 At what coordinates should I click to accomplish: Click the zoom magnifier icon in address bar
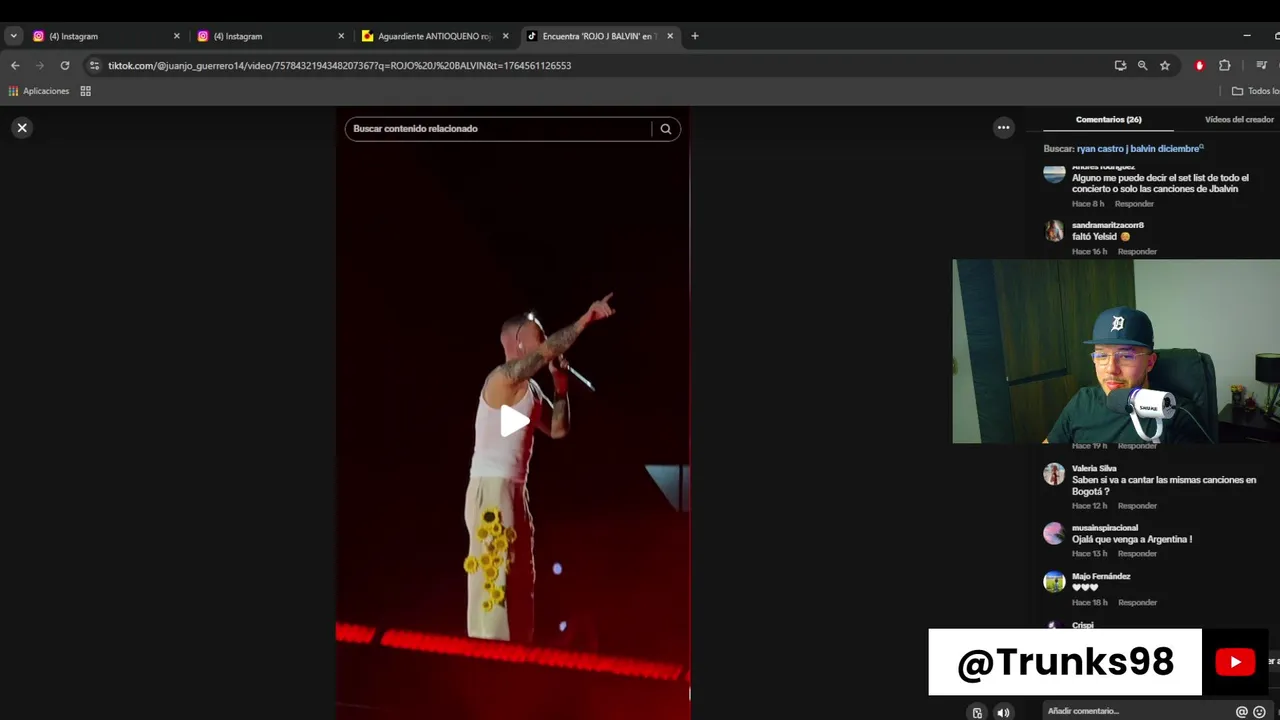pos(1142,65)
